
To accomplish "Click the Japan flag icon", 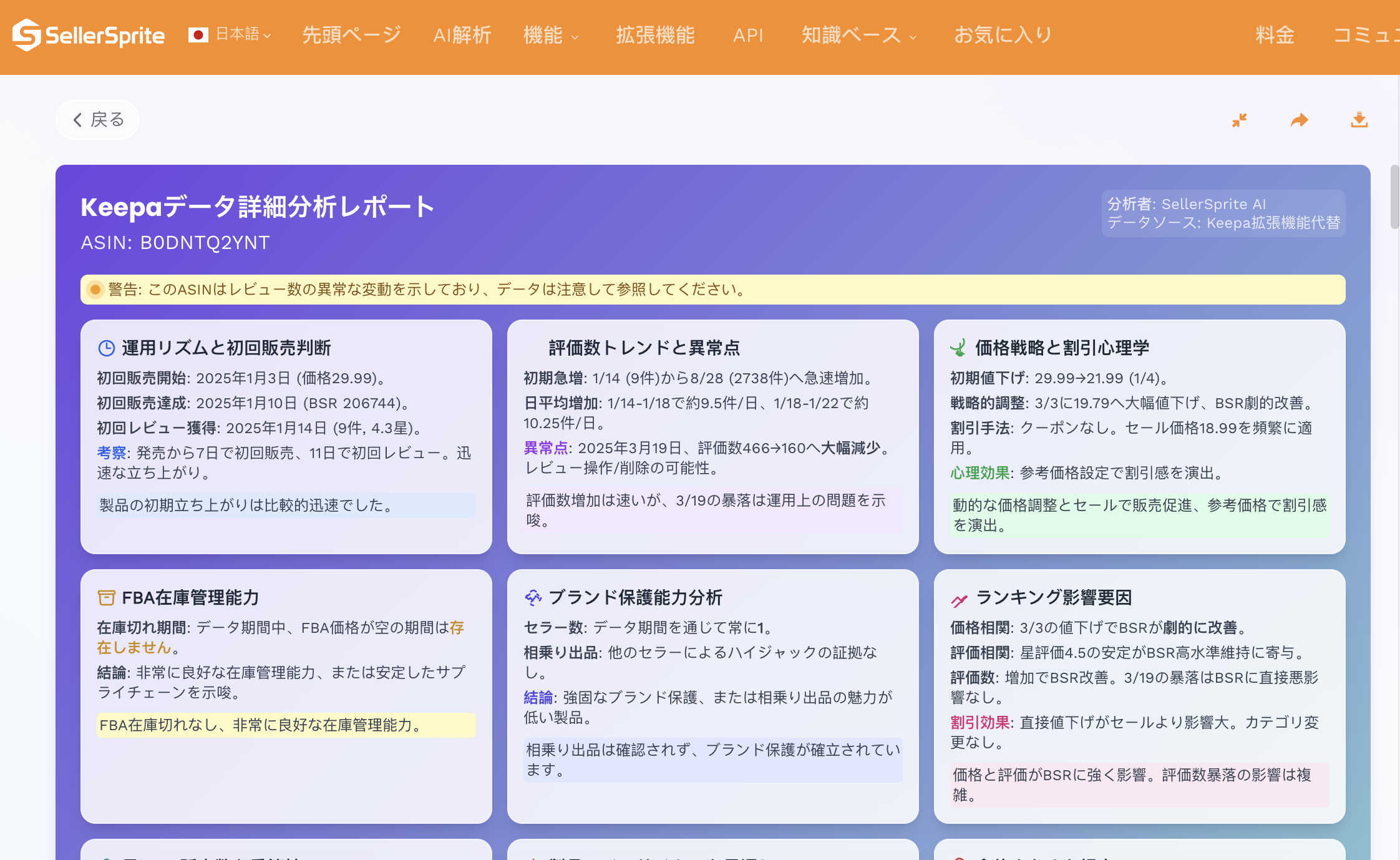I will (198, 35).
